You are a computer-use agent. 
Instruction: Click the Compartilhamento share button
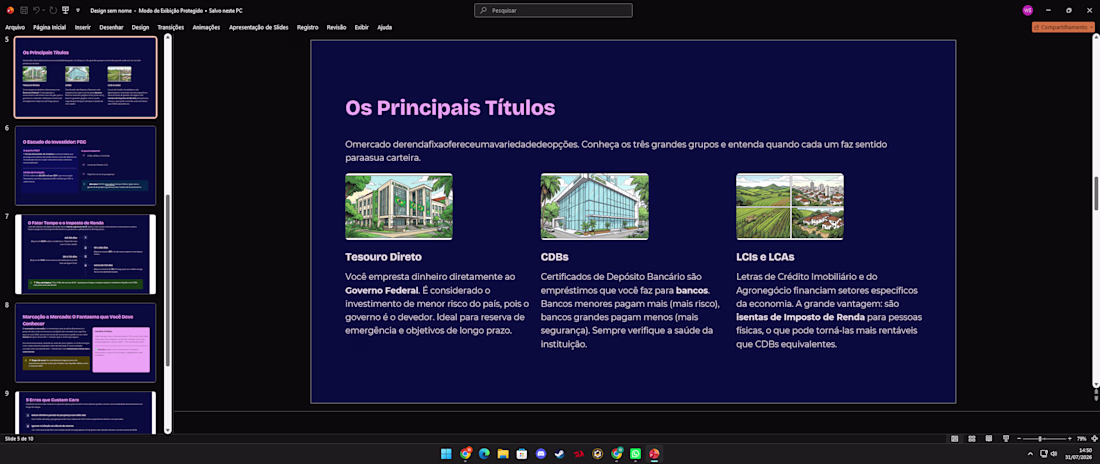pos(1062,27)
